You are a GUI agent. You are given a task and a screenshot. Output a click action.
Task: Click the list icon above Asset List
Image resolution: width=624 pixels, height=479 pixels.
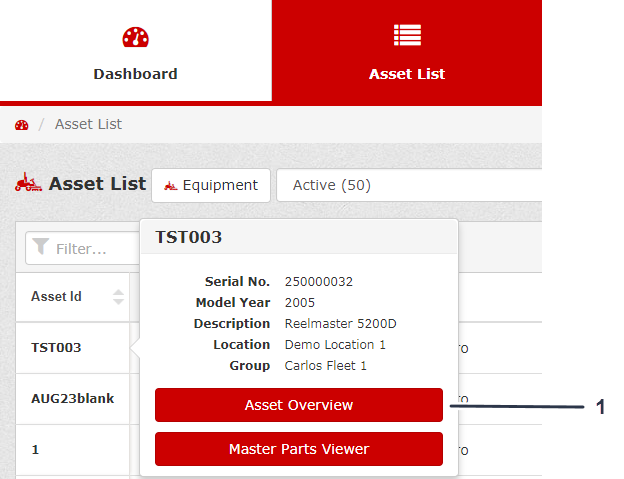pyautogui.click(x=407, y=36)
